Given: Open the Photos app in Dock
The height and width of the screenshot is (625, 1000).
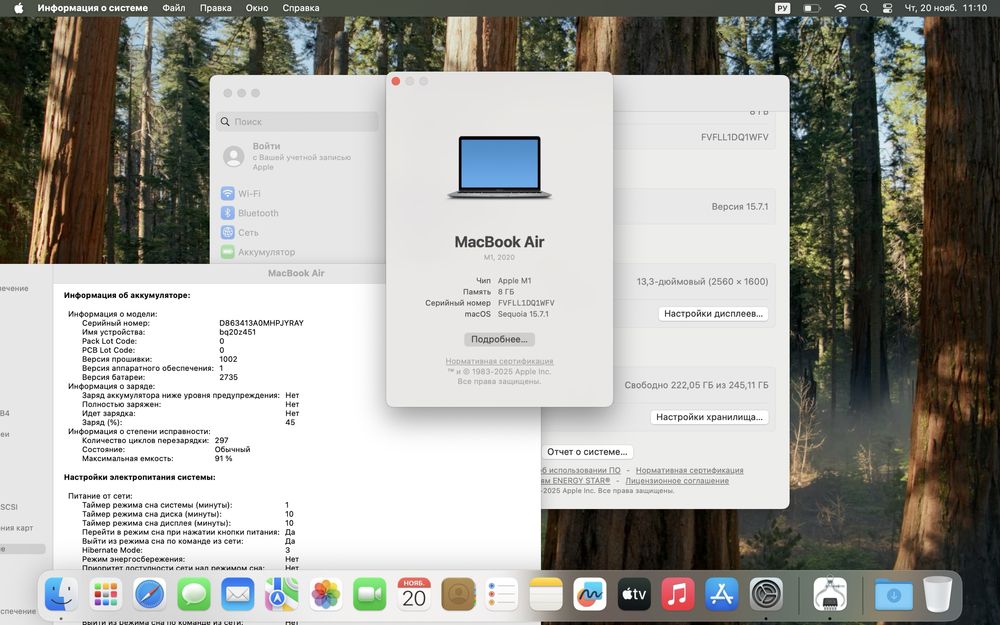Looking at the screenshot, I should click(326, 595).
